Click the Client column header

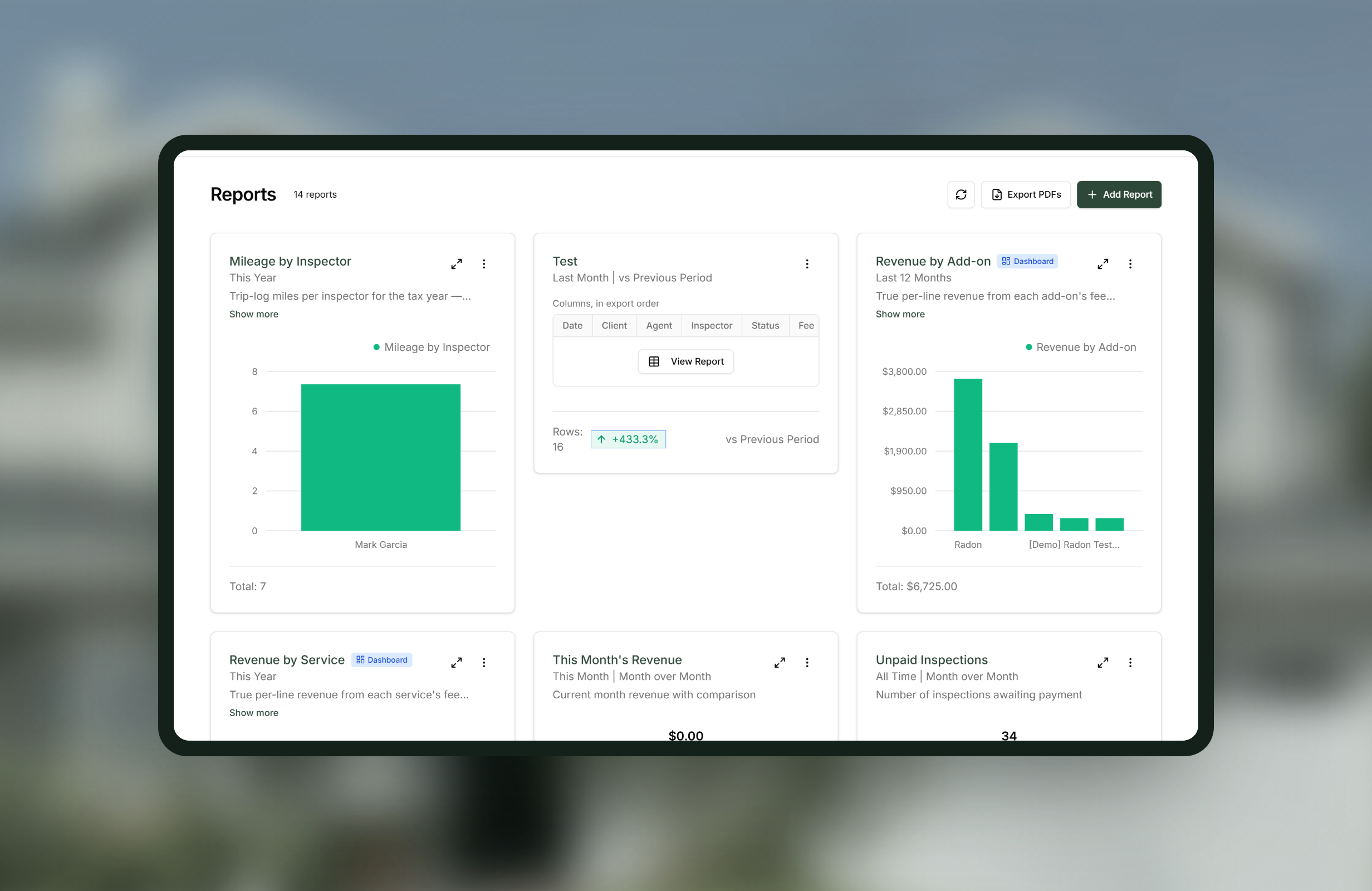point(614,325)
